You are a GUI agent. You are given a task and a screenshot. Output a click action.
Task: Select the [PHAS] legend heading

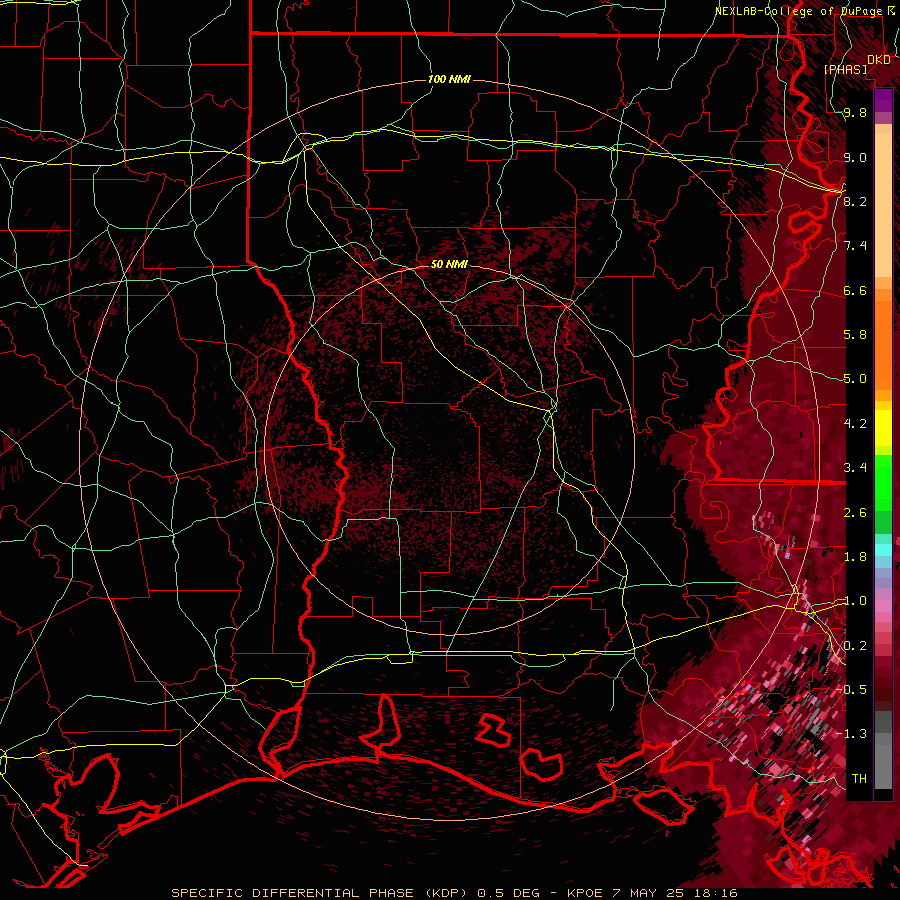845,69
